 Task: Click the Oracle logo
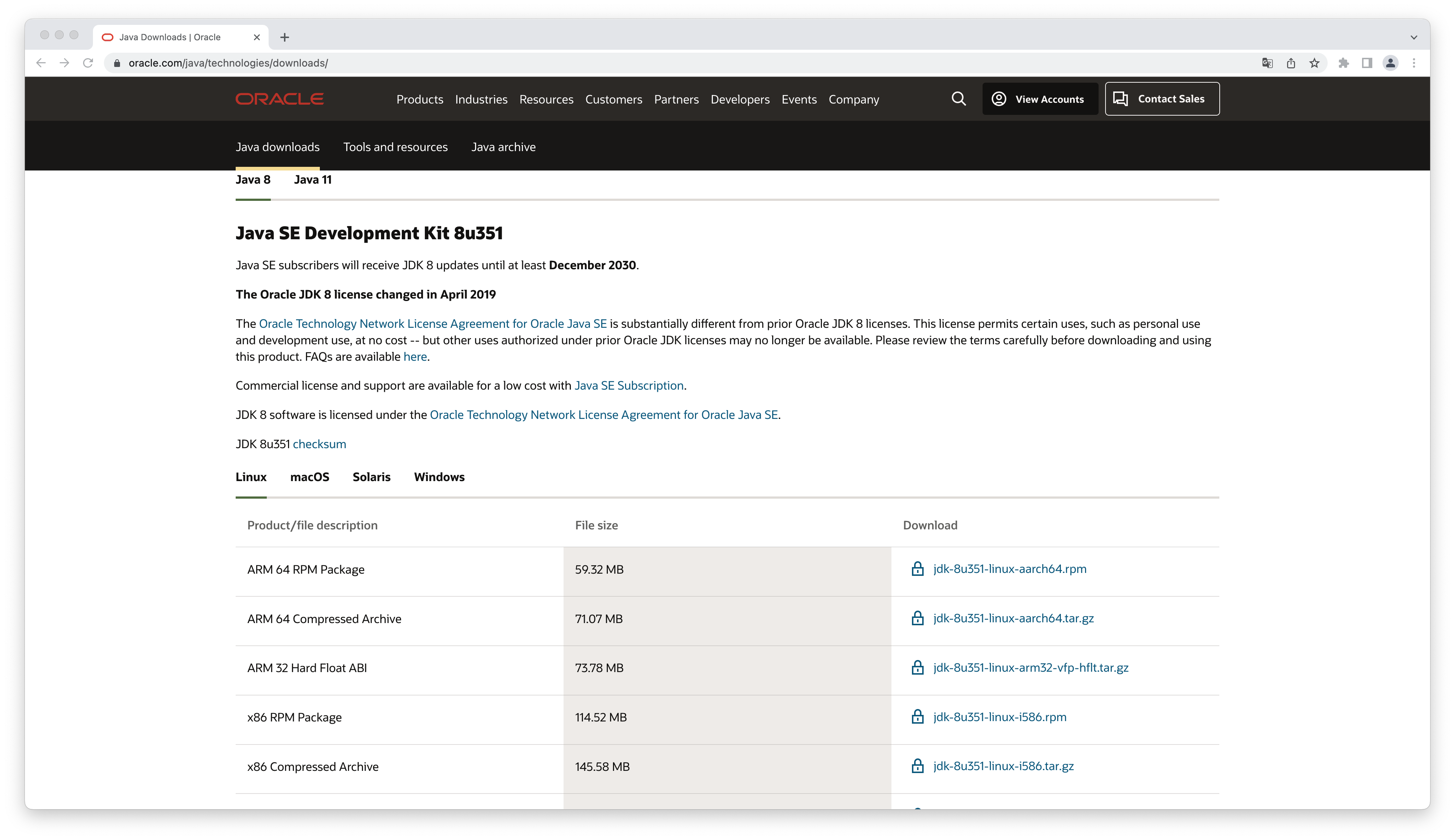279,99
